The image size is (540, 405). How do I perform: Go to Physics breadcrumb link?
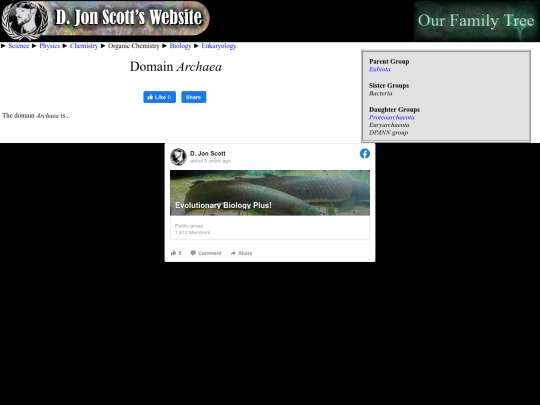click(x=50, y=46)
